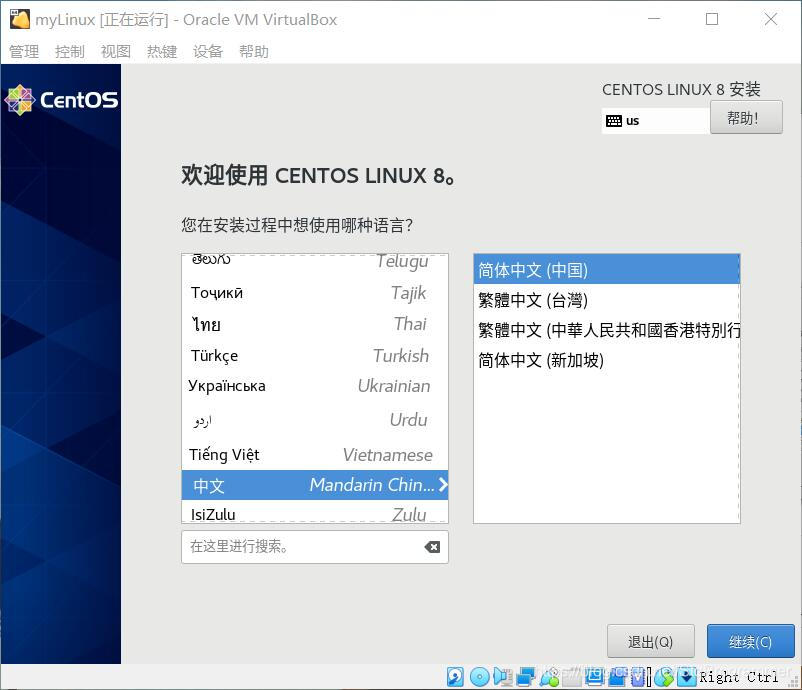Click the chevron on the 中文 row
Image resolution: width=802 pixels, height=690 pixels.
tap(443, 484)
